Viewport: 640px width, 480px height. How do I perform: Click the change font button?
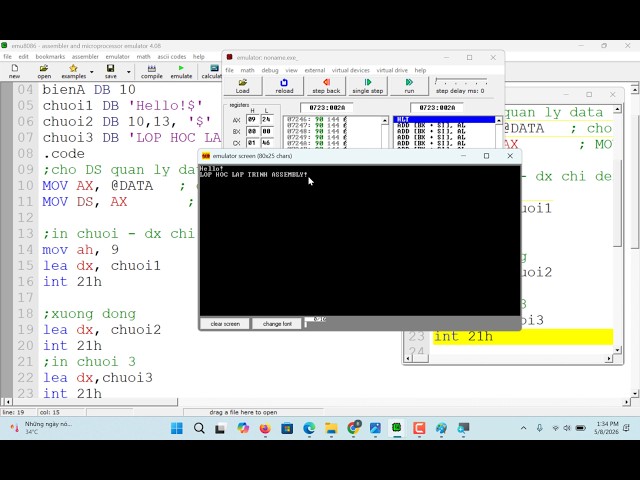[x=277, y=324]
